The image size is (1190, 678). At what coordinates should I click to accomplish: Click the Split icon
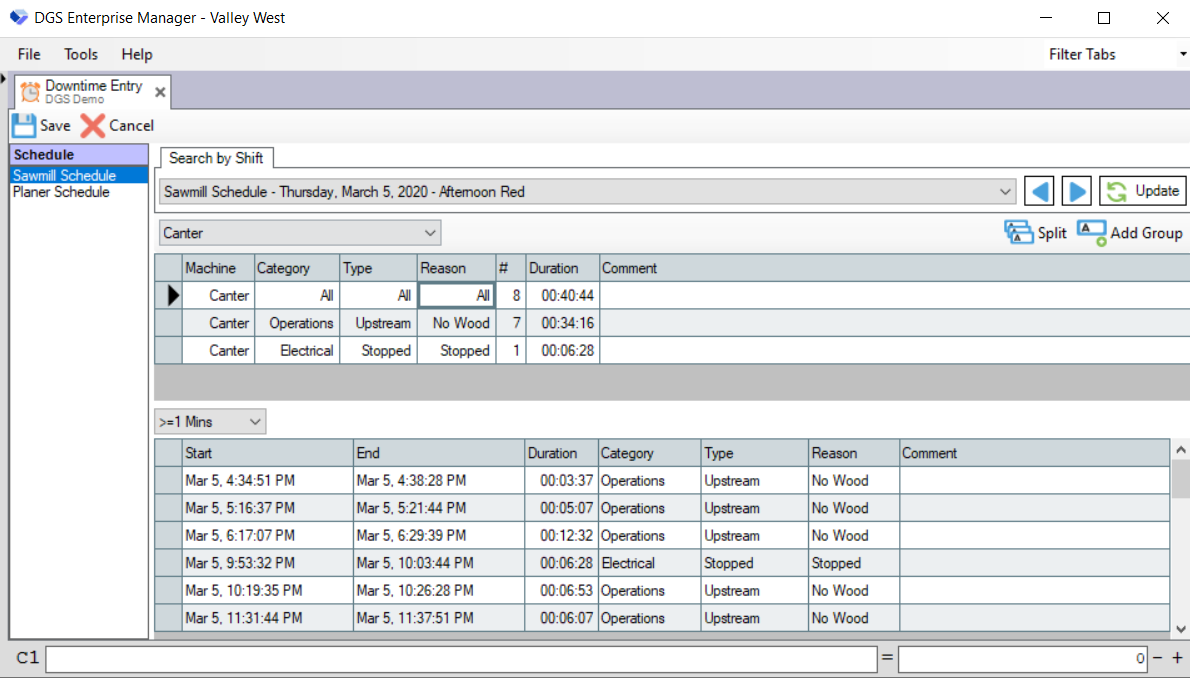[x=1018, y=233]
